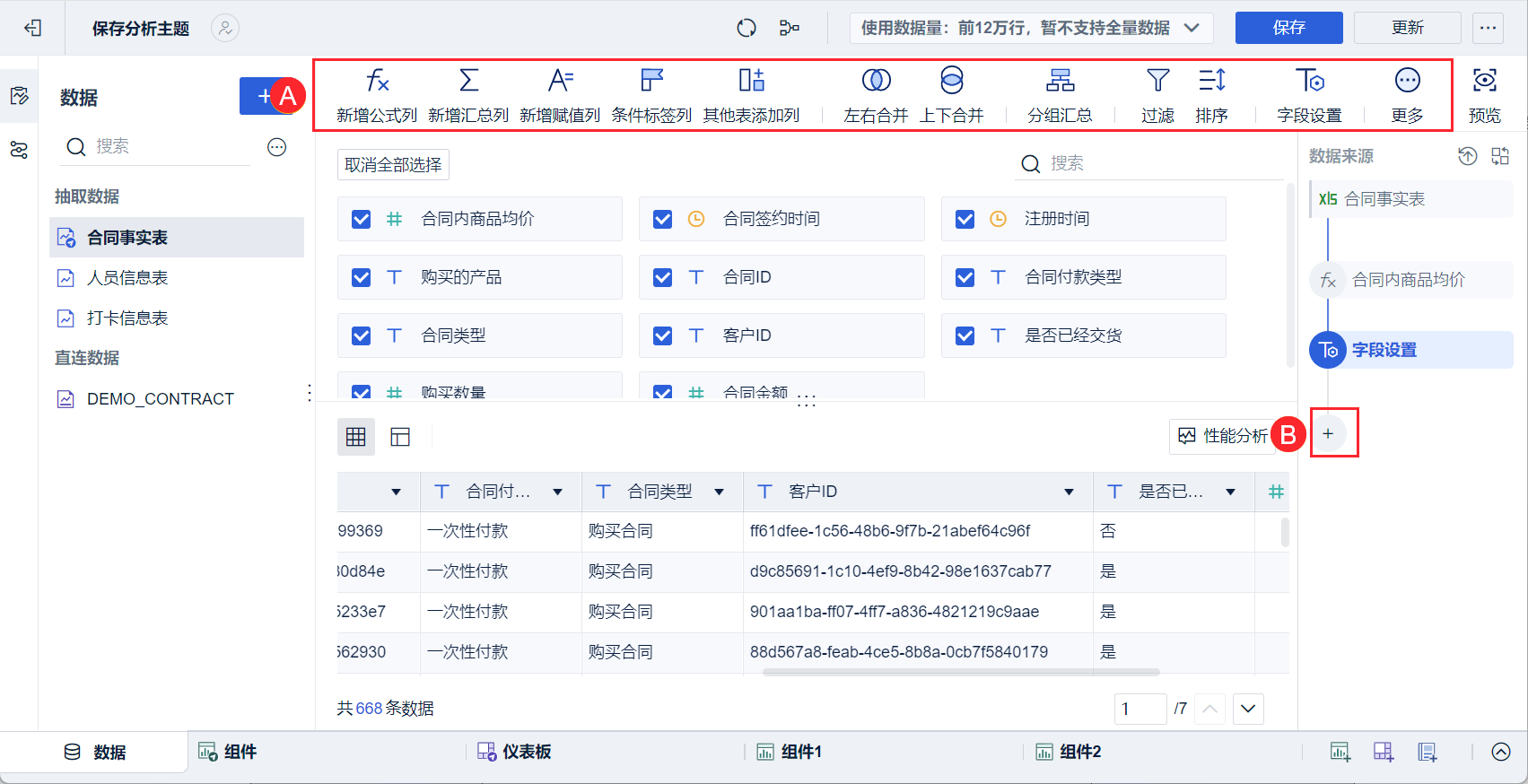The width and height of the screenshot is (1528, 784).
Task: Select the 新增汇总列 sigma tool
Action: (468, 95)
